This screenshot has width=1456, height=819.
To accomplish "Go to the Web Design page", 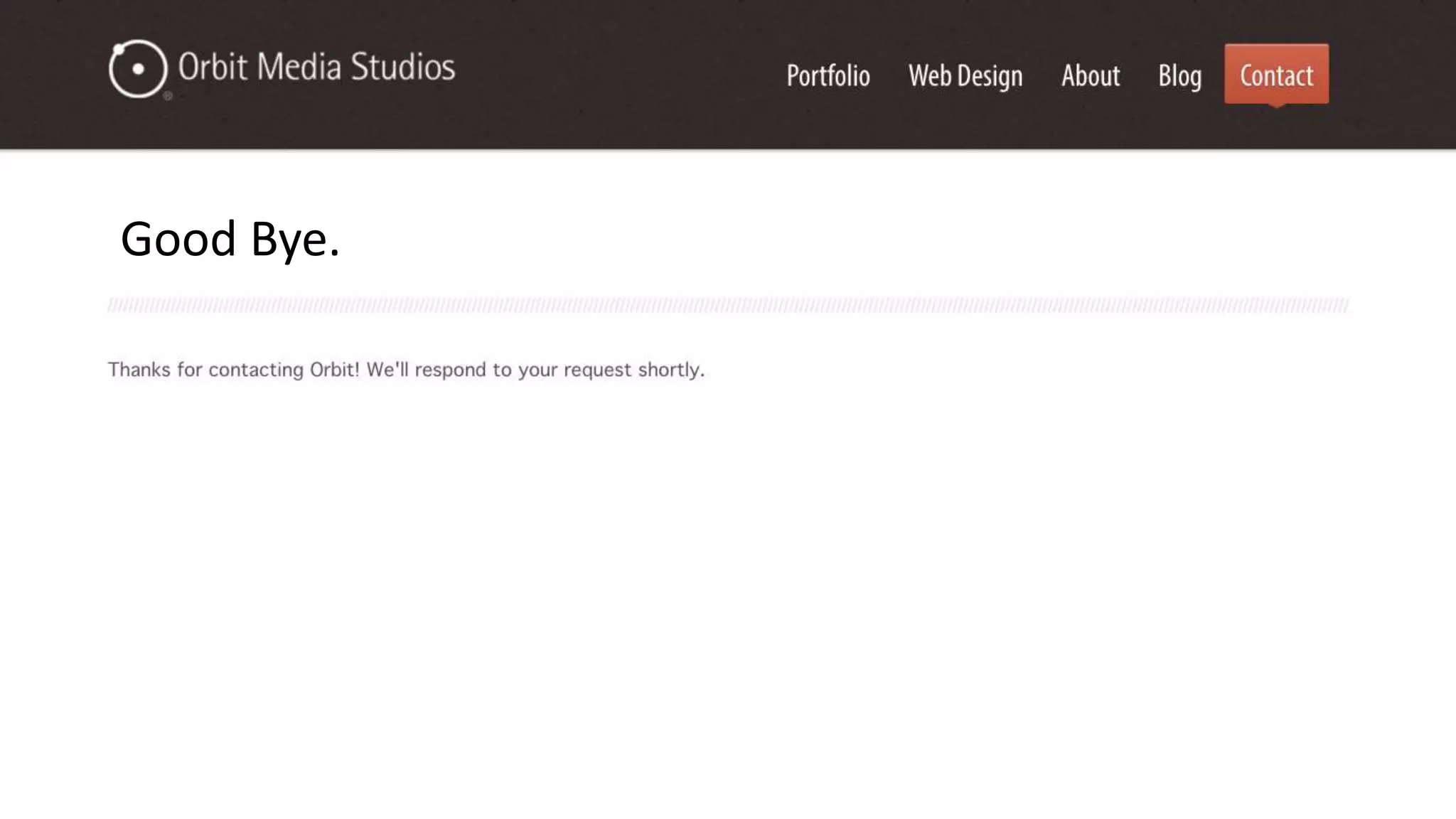I will [x=965, y=76].
